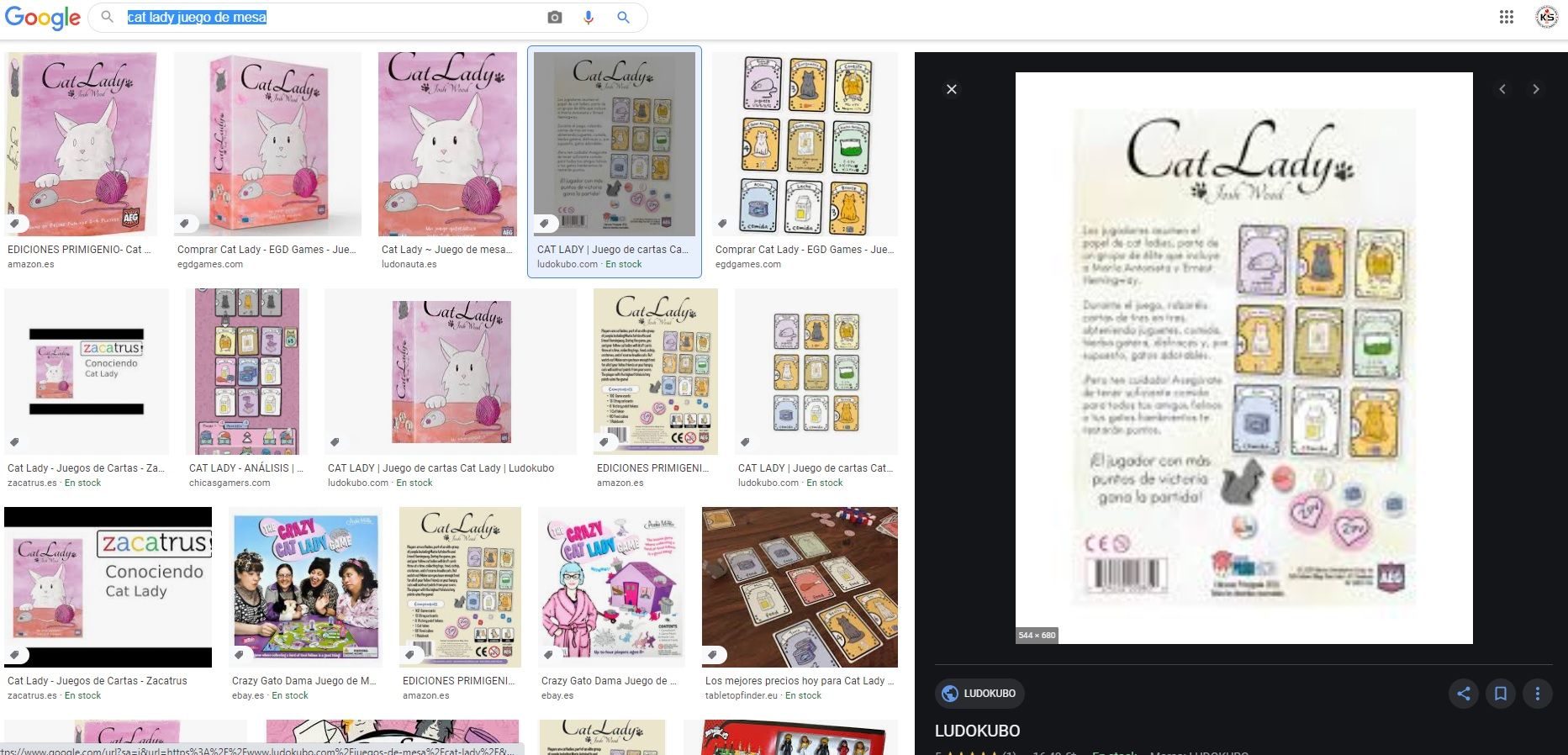Click product tag icon on Crazy Cat Lady ebay thumbnail
Image resolution: width=1568 pixels, height=755 pixels.
click(x=240, y=654)
